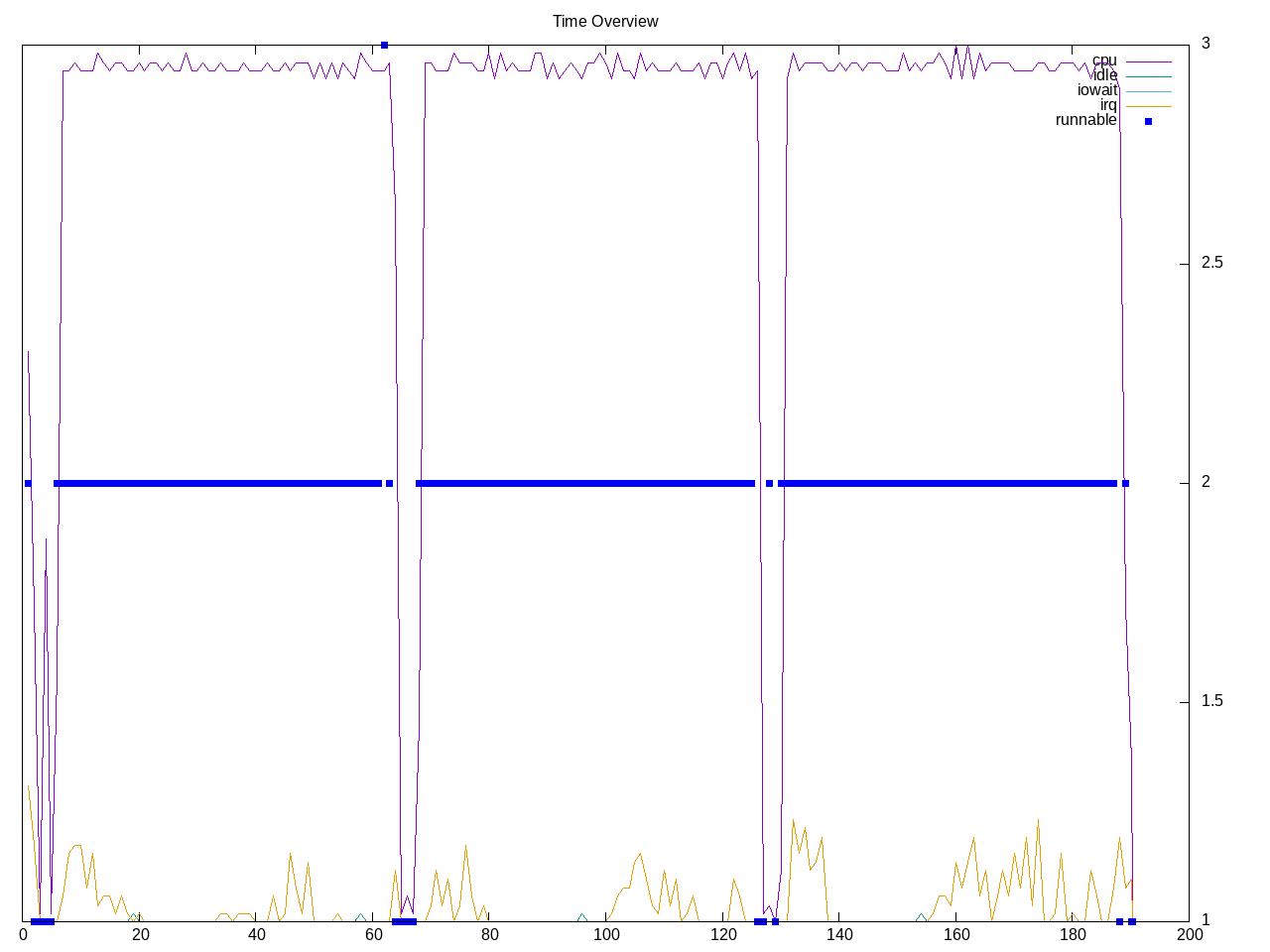Click the orange line sample beside 'irq'
1270x952 pixels.
[x=1148, y=106]
